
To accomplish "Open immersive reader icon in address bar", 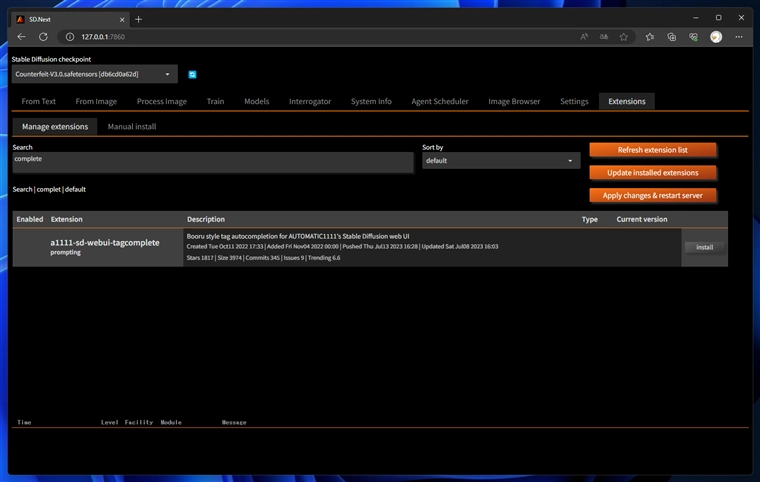I will tap(603, 37).
